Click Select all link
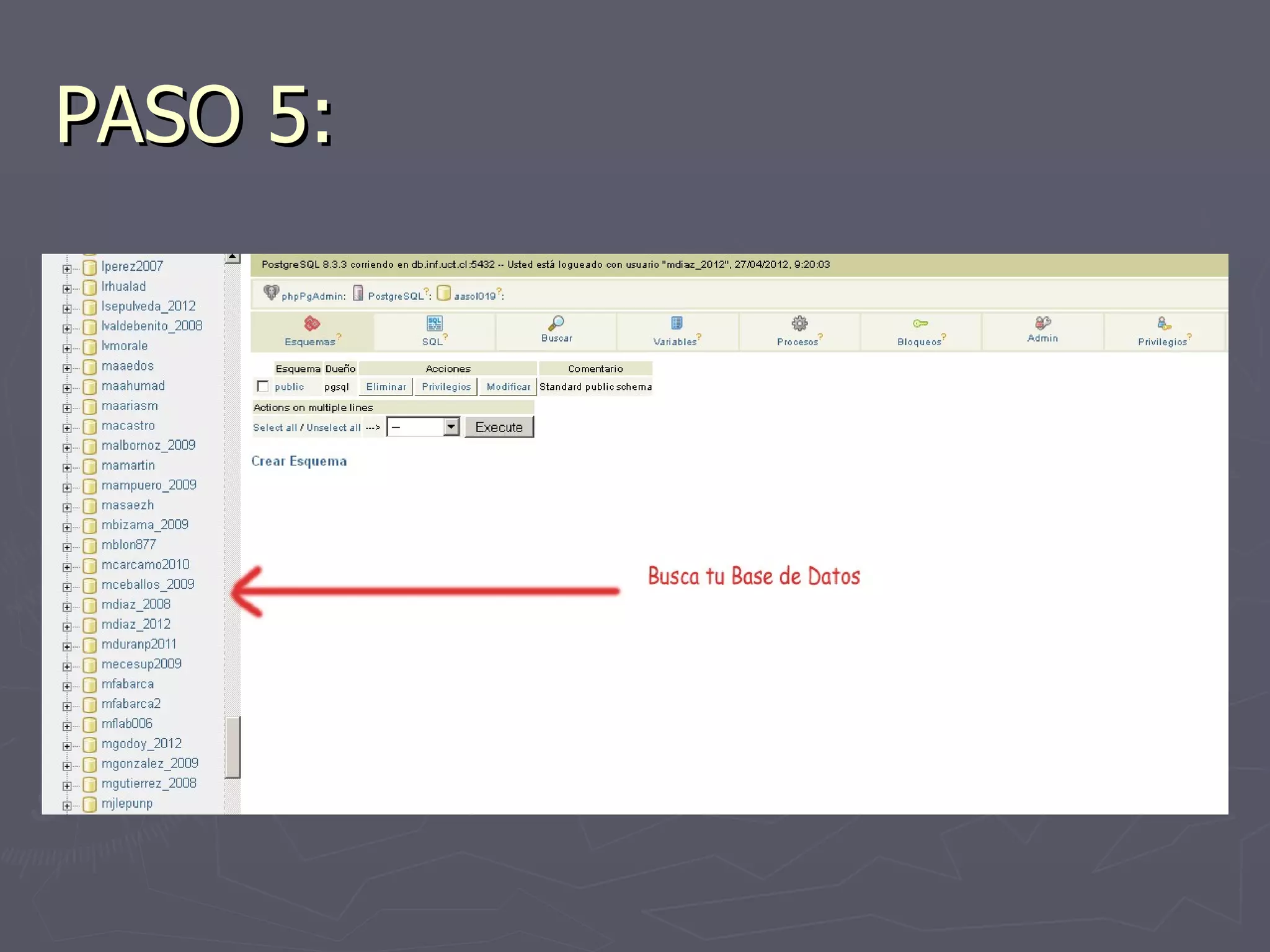This screenshot has height=952, width=1270. 275,428
